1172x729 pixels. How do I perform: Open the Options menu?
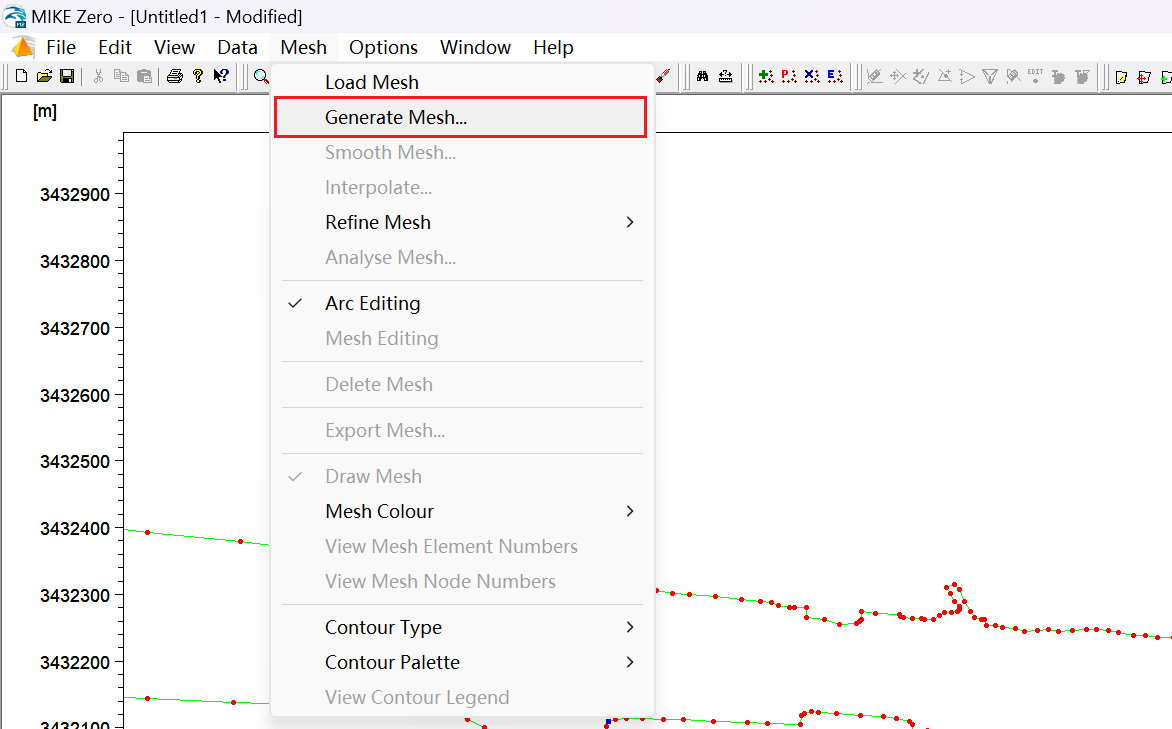383,47
